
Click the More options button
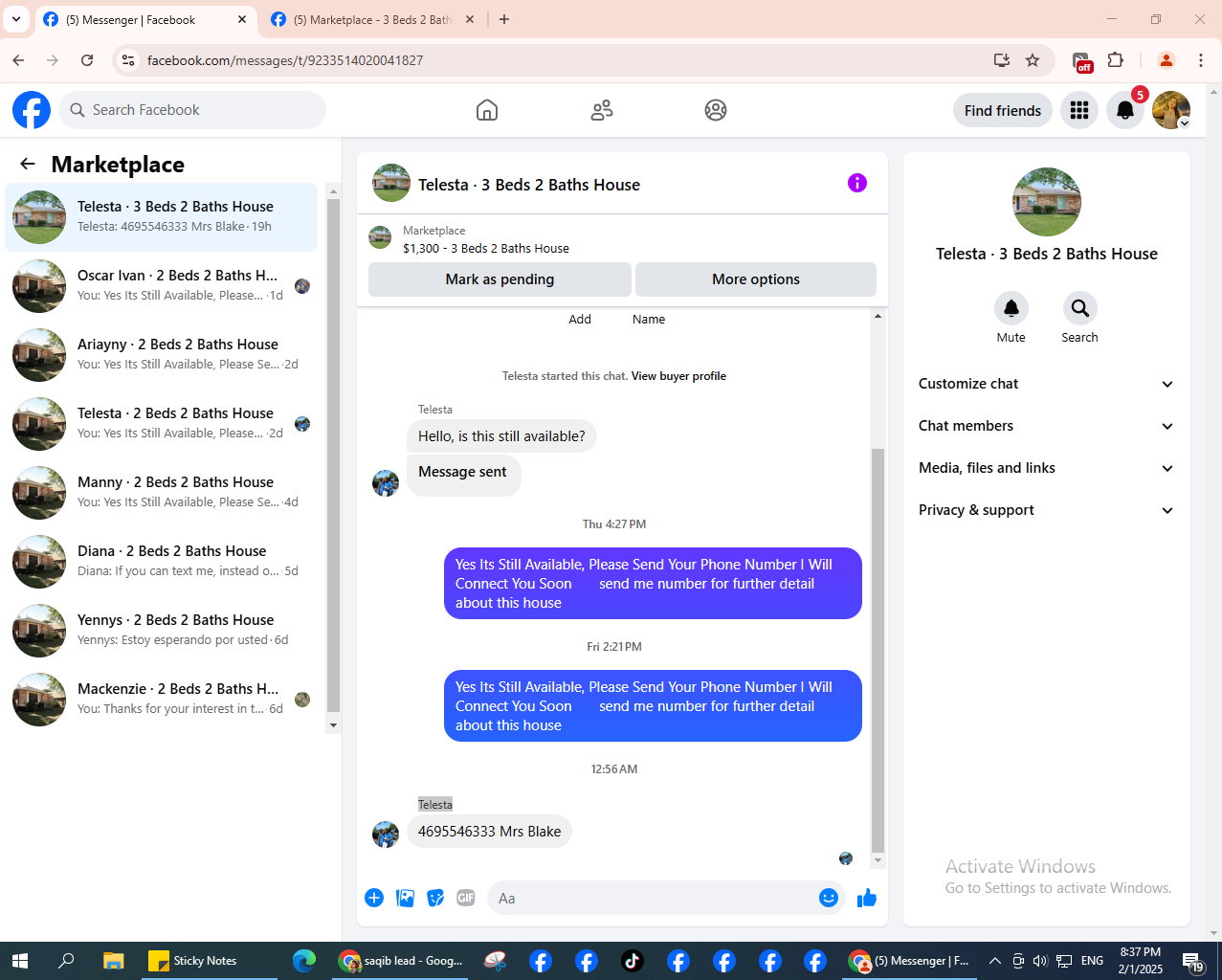click(756, 279)
